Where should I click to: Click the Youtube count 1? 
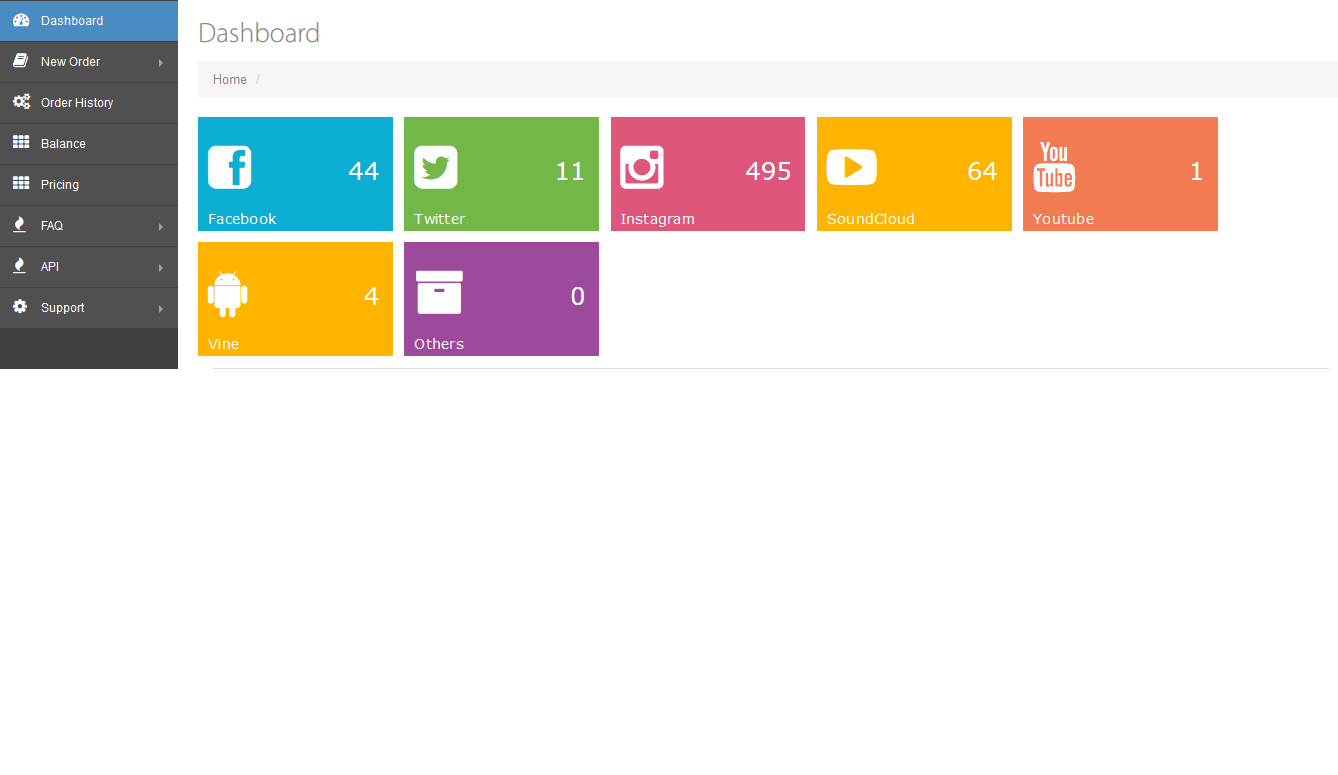point(1196,172)
